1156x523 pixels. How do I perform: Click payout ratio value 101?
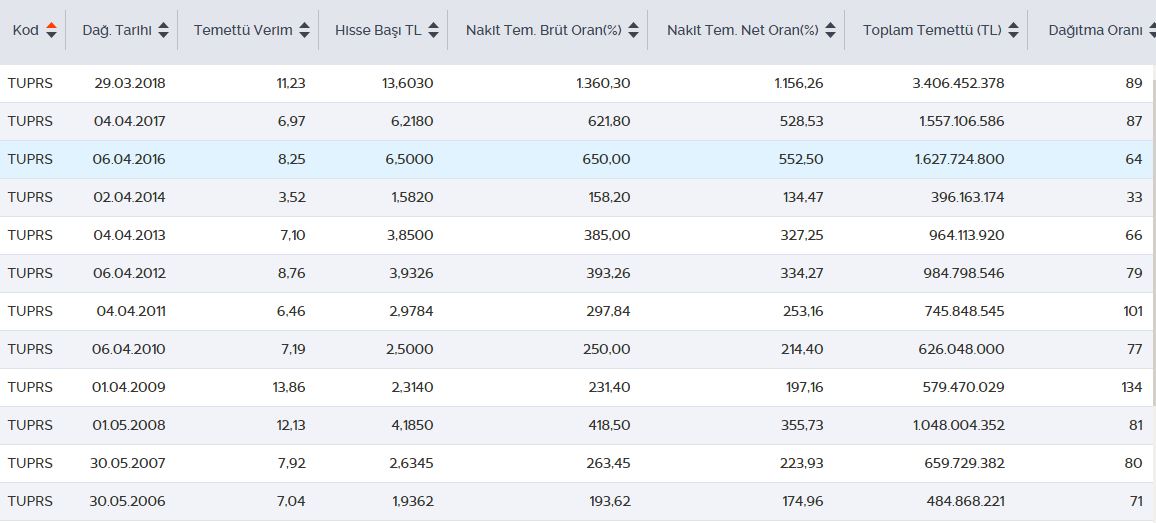tap(1133, 311)
